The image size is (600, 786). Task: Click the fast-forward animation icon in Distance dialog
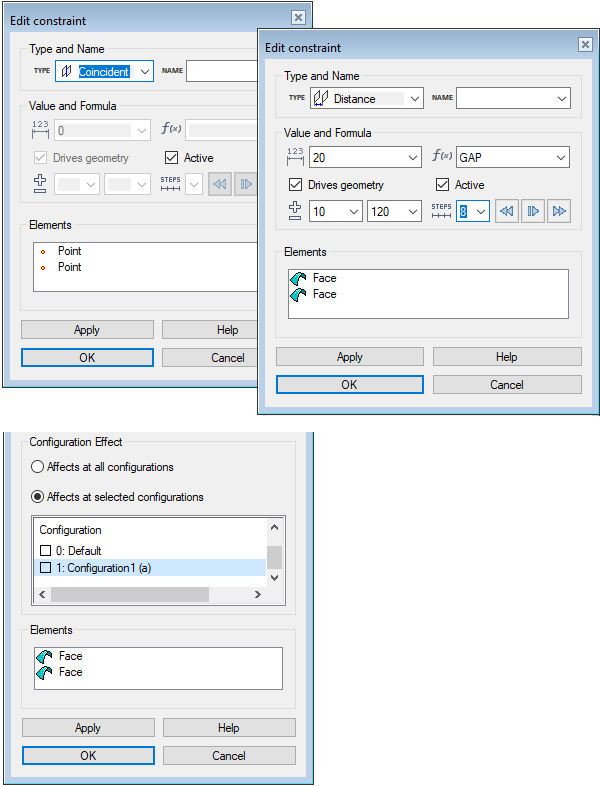559,211
